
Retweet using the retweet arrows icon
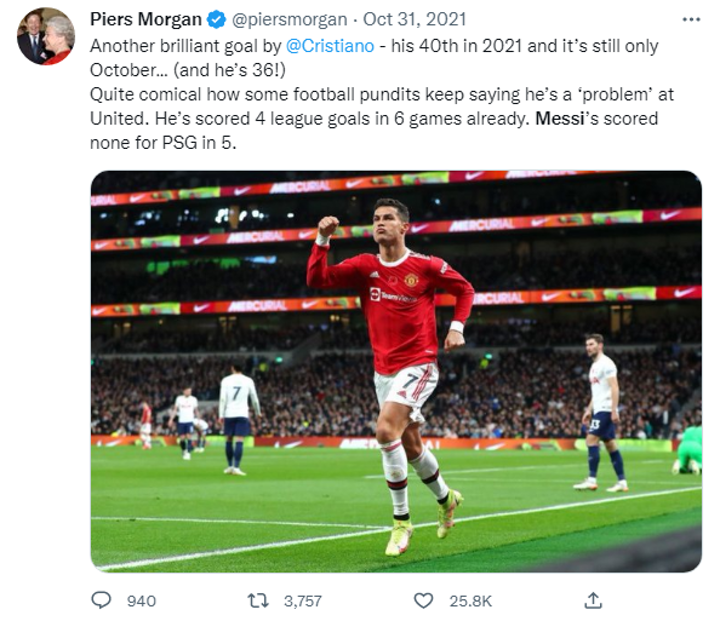(x=258, y=600)
